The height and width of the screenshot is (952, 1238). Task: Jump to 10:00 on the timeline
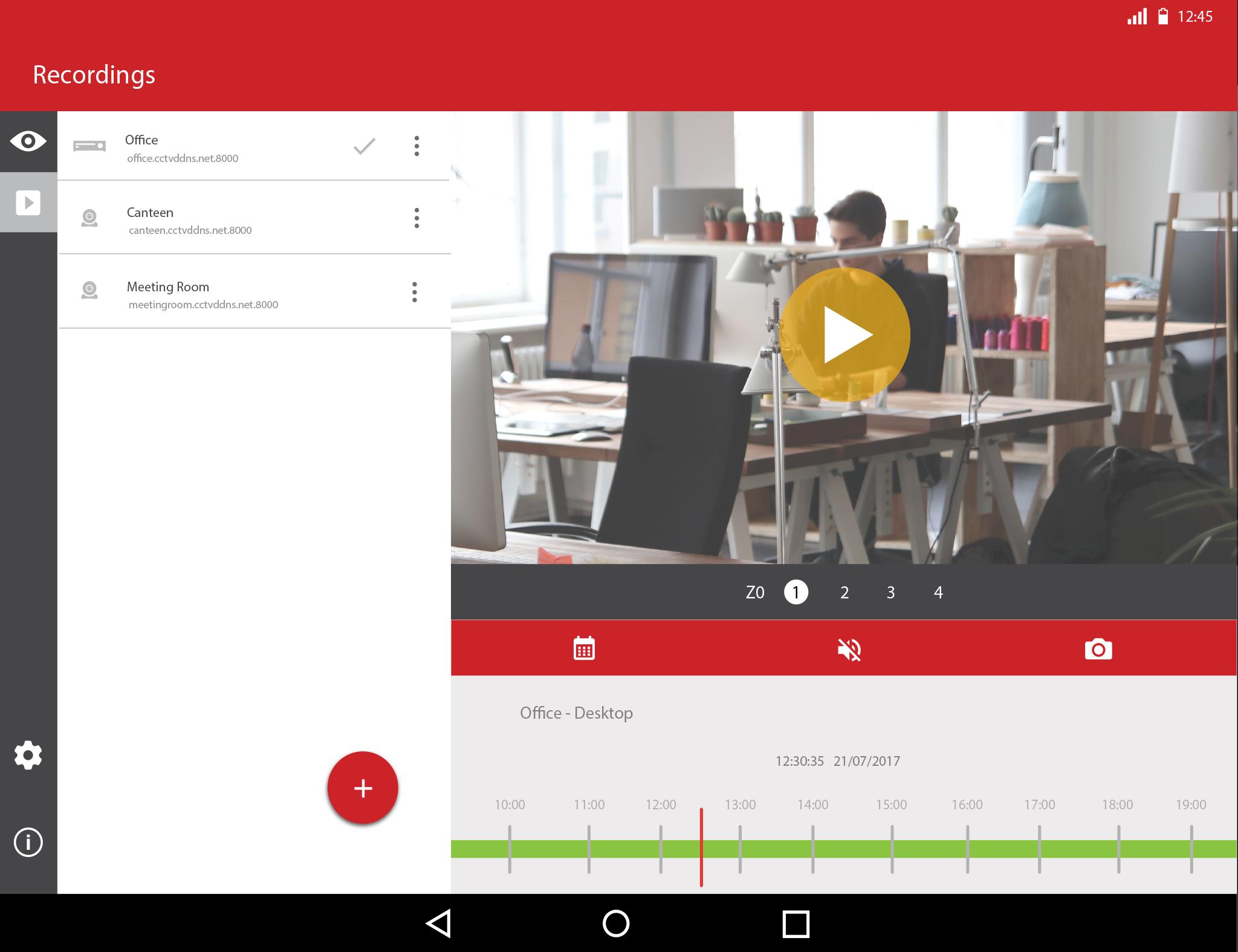(x=510, y=805)
